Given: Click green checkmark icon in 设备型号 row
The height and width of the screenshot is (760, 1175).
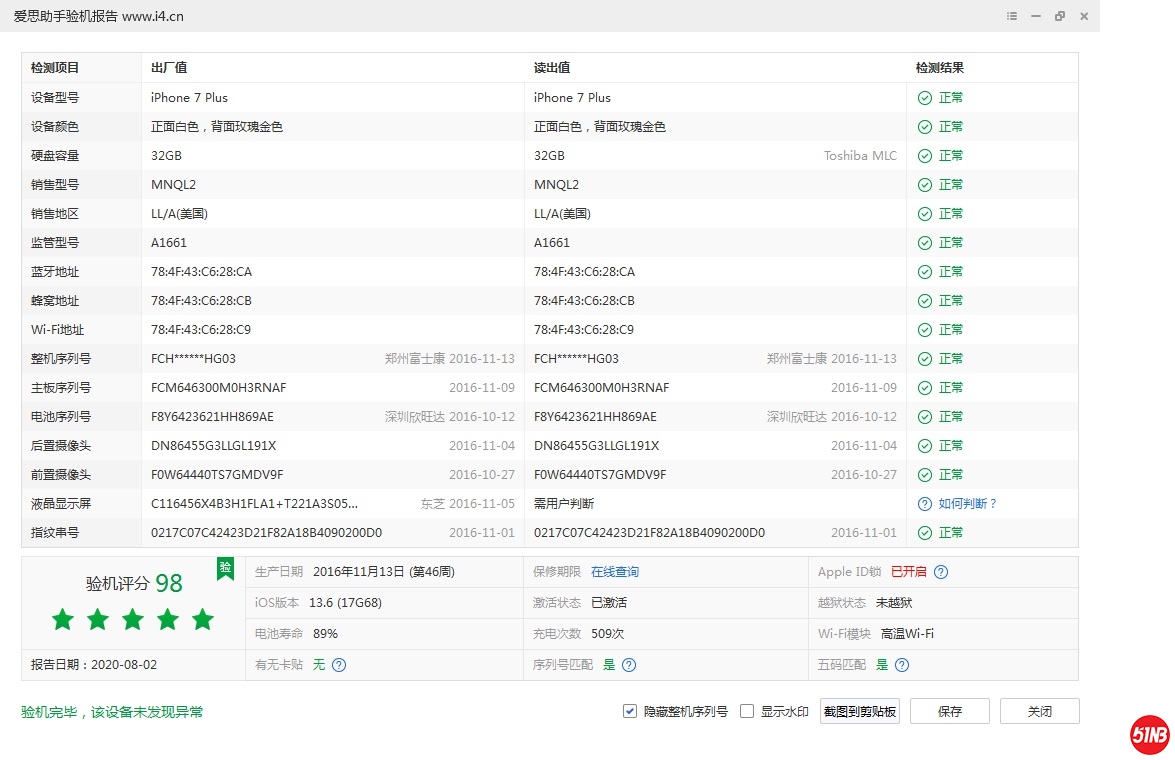Looking at the screenshot, I should [925, 98].
